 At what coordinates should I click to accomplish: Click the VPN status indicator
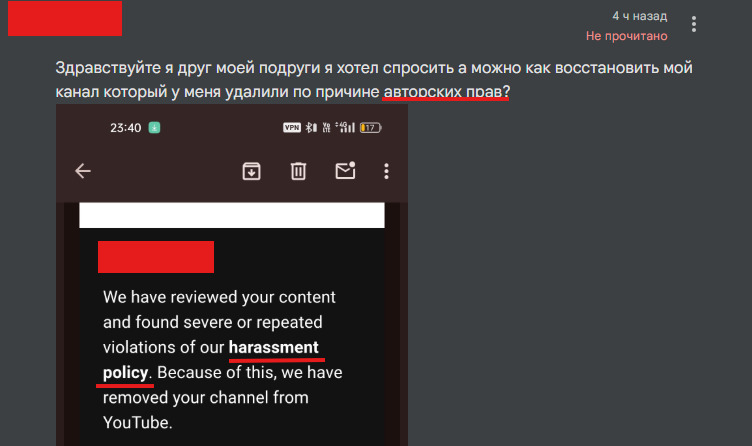[x=292, y=128]
